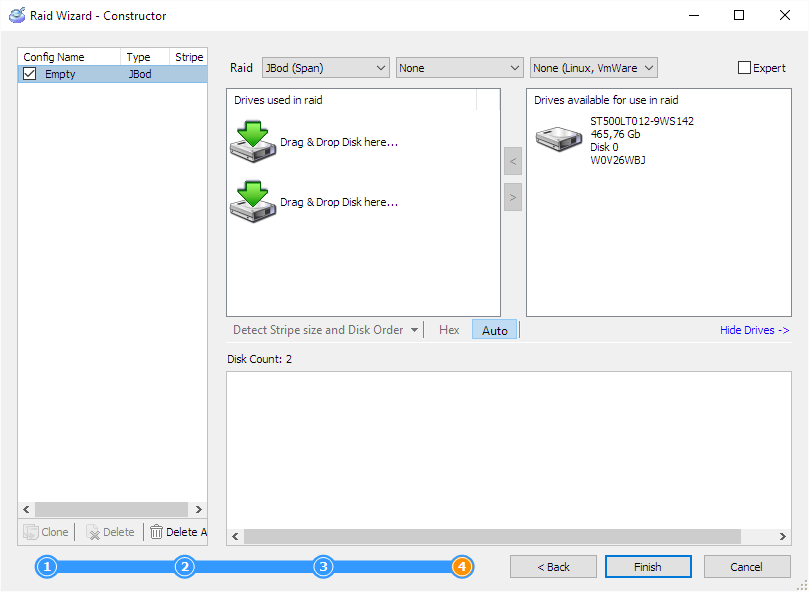Click the Hide Drives link

(754, 330)
